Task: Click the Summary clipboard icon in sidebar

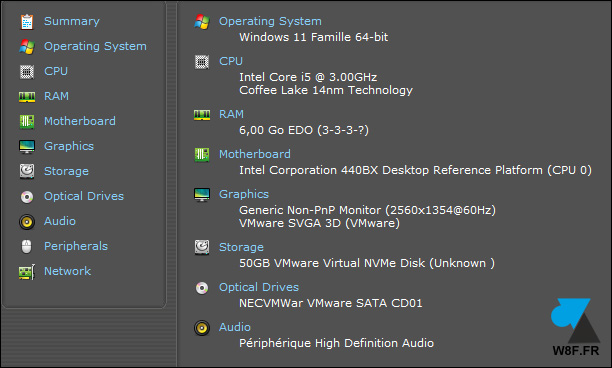Action: (27, 22)
